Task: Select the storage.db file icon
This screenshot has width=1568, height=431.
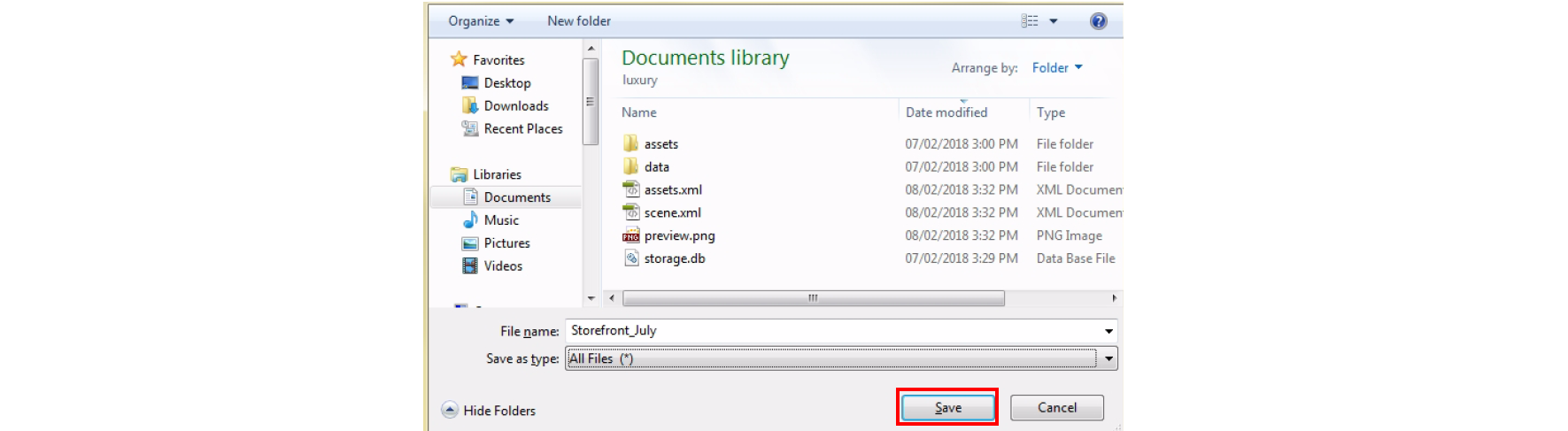Action: (630, 258)
